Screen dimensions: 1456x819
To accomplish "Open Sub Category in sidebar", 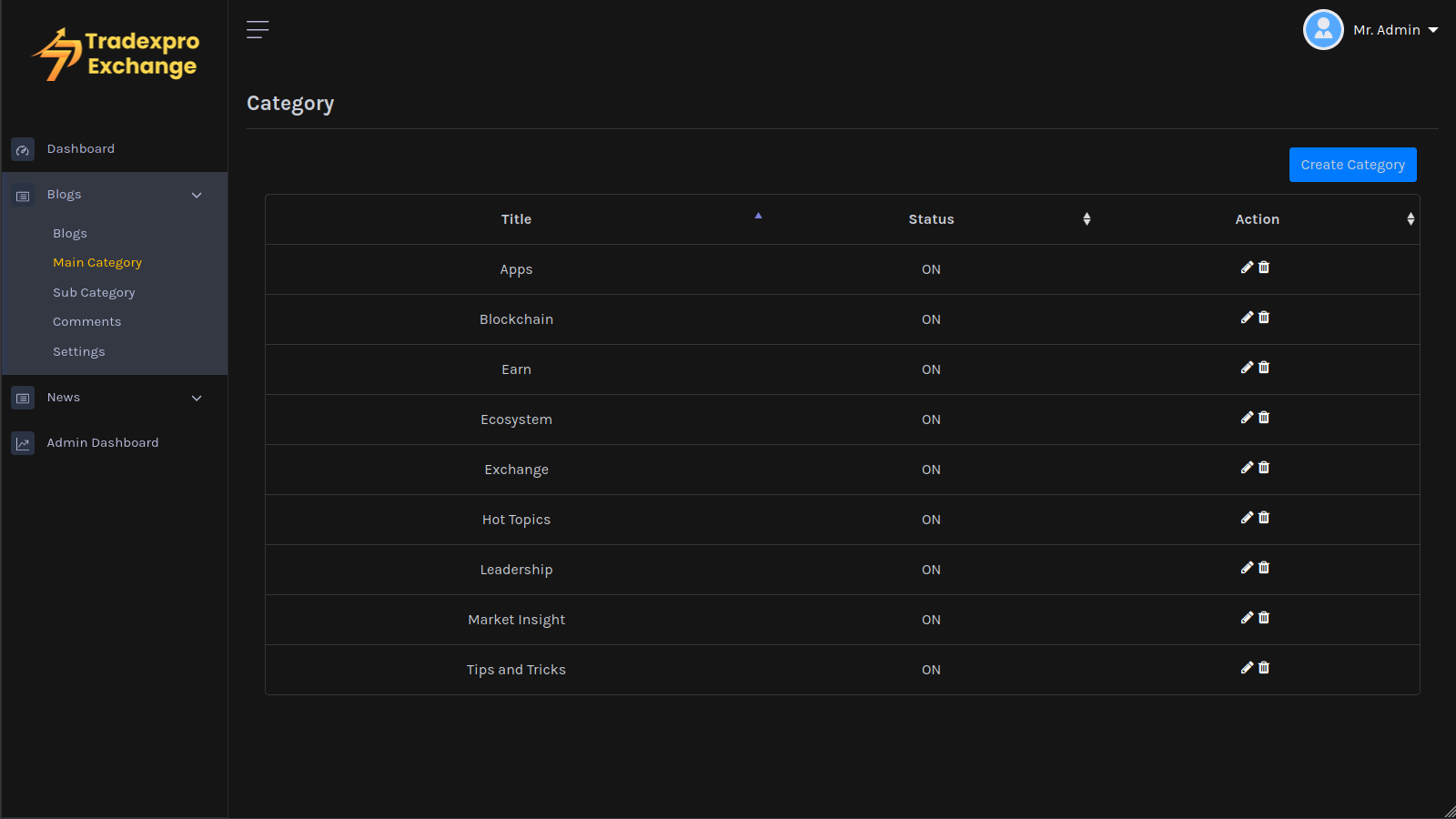I will [94, 293].
